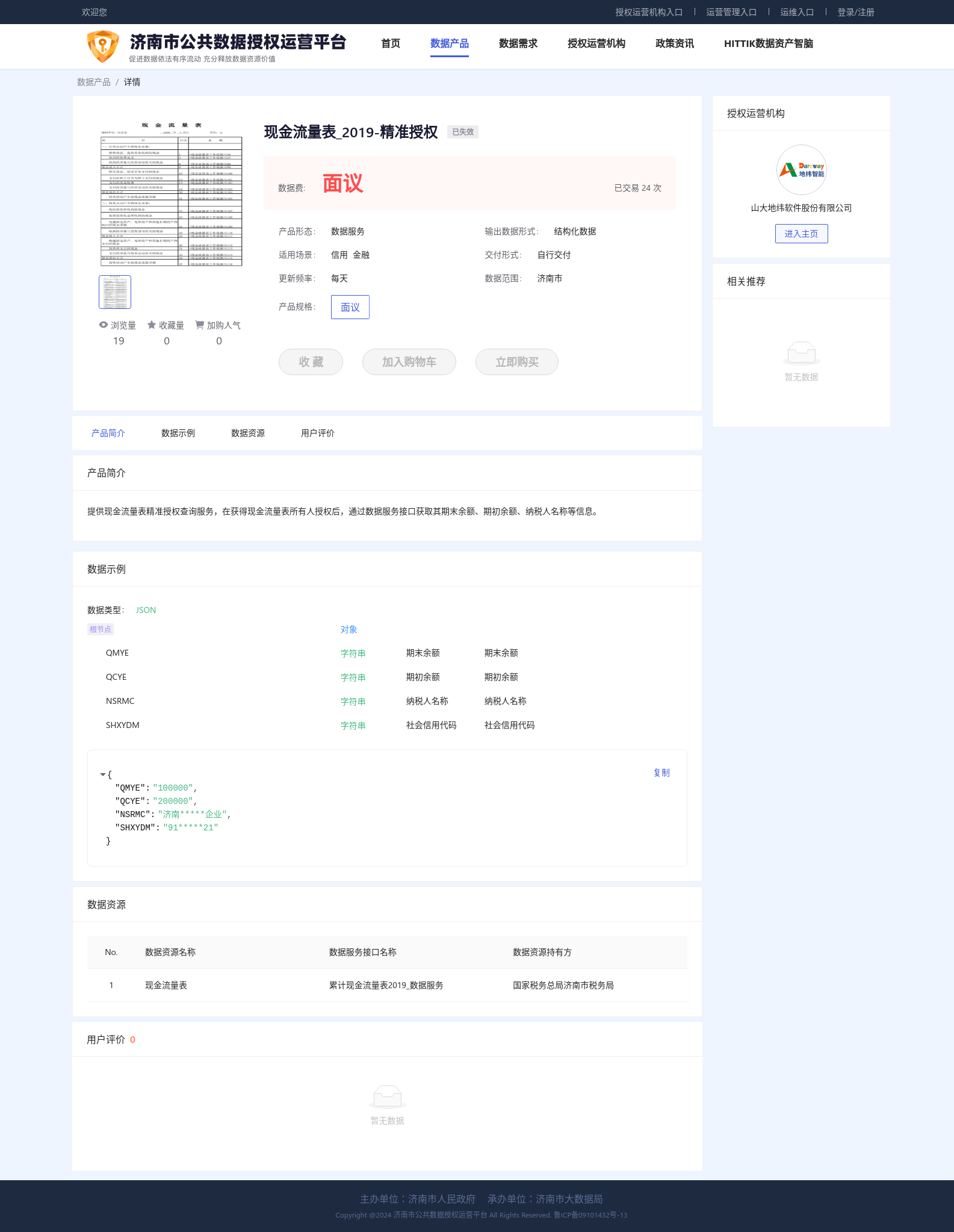Click the 根节点 tag
Screen dimensions: 954x1232
[101, 629]
